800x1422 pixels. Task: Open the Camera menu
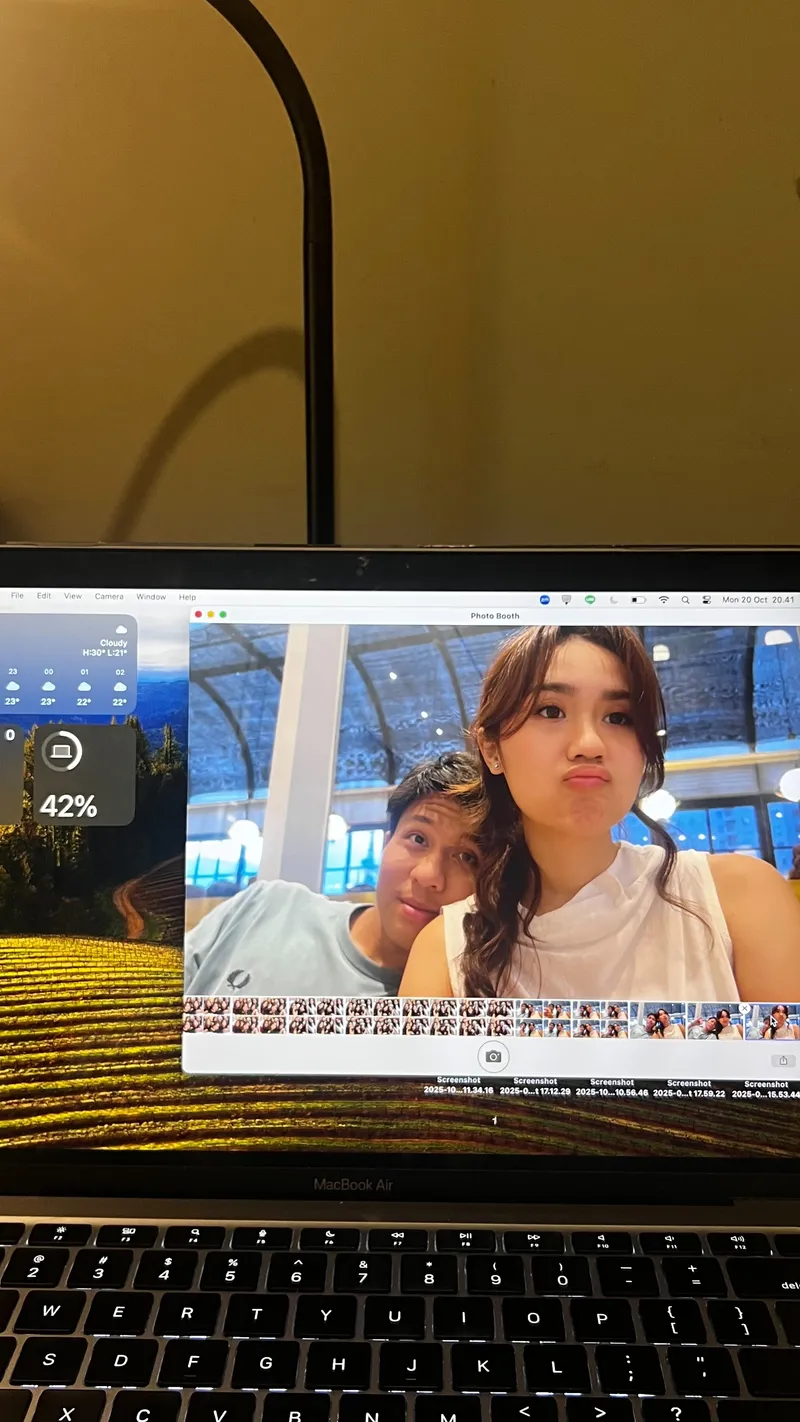tap(108, 596)
